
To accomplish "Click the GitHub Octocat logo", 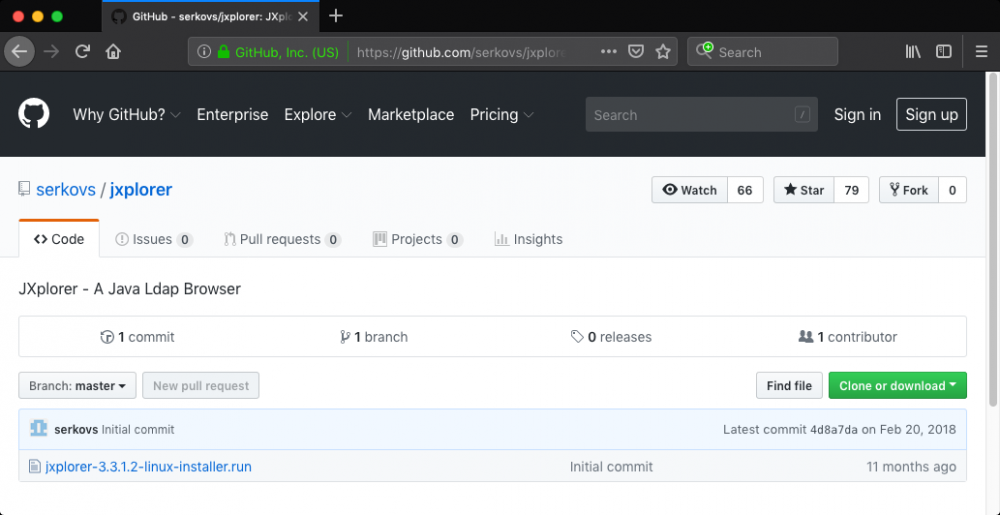I will [34, 114].
